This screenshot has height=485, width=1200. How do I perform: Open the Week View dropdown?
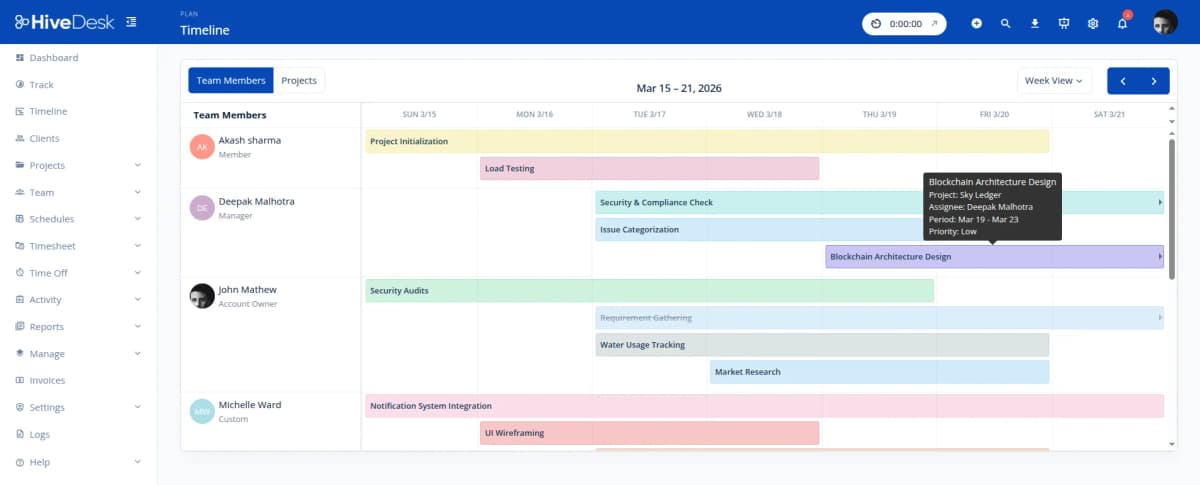1054,81
